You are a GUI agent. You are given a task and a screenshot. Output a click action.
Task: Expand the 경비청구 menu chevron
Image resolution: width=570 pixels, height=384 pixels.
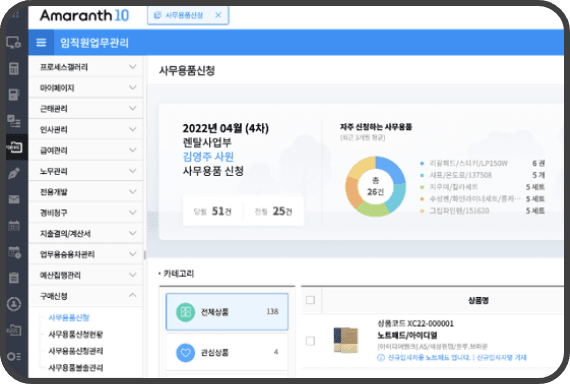(133, 212)
